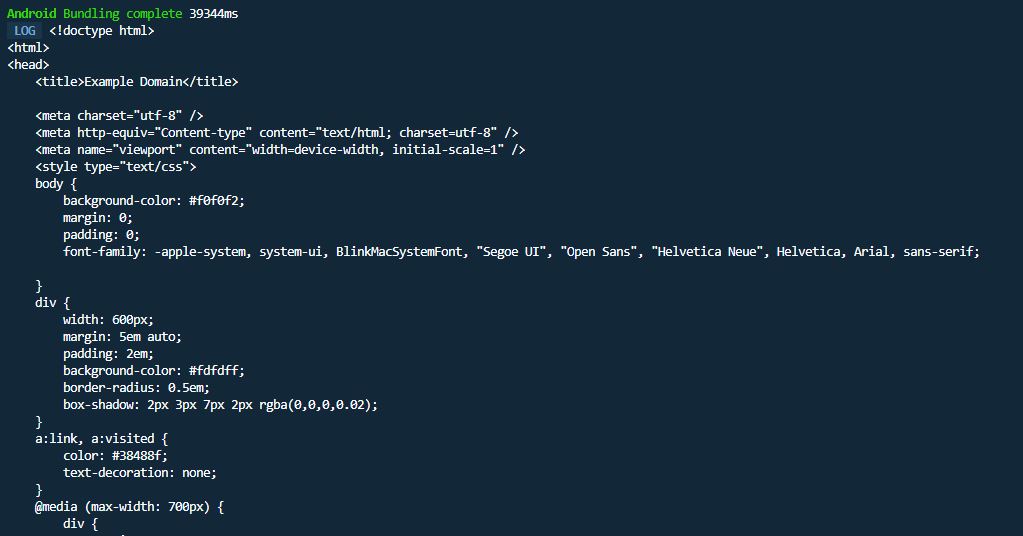This screenshot has height=536, width=1023.
Task: Select the meta http-equiv Content-type line
Action: click(x=276, y=133)
